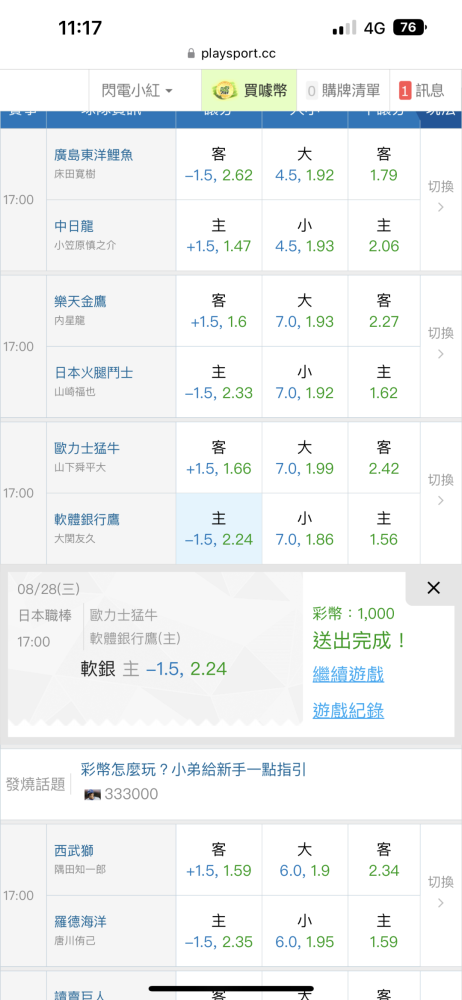
Task: Tap the 繼續遊戲 link
Action: click(348, 674)
